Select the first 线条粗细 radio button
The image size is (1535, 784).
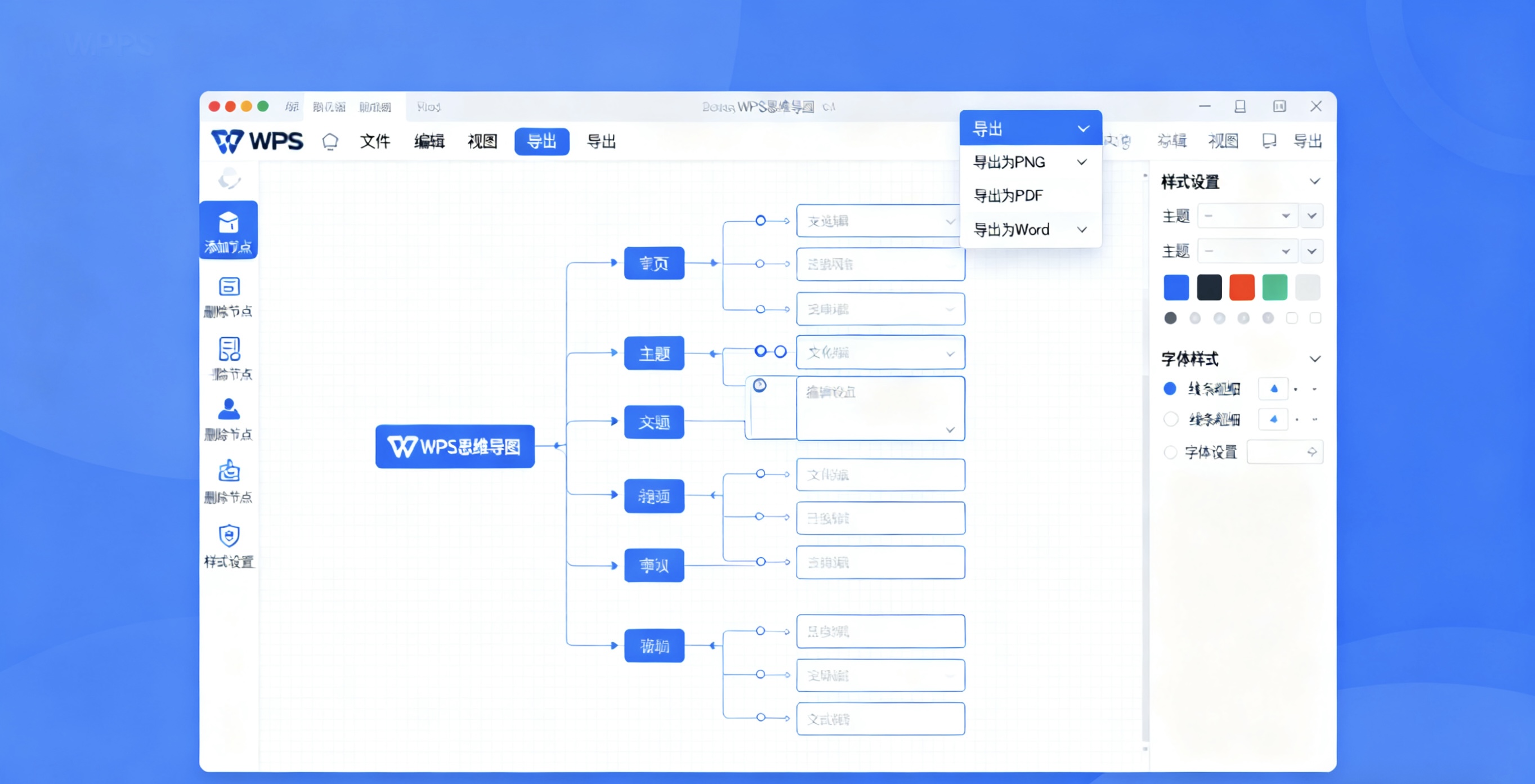(1170, 389)
